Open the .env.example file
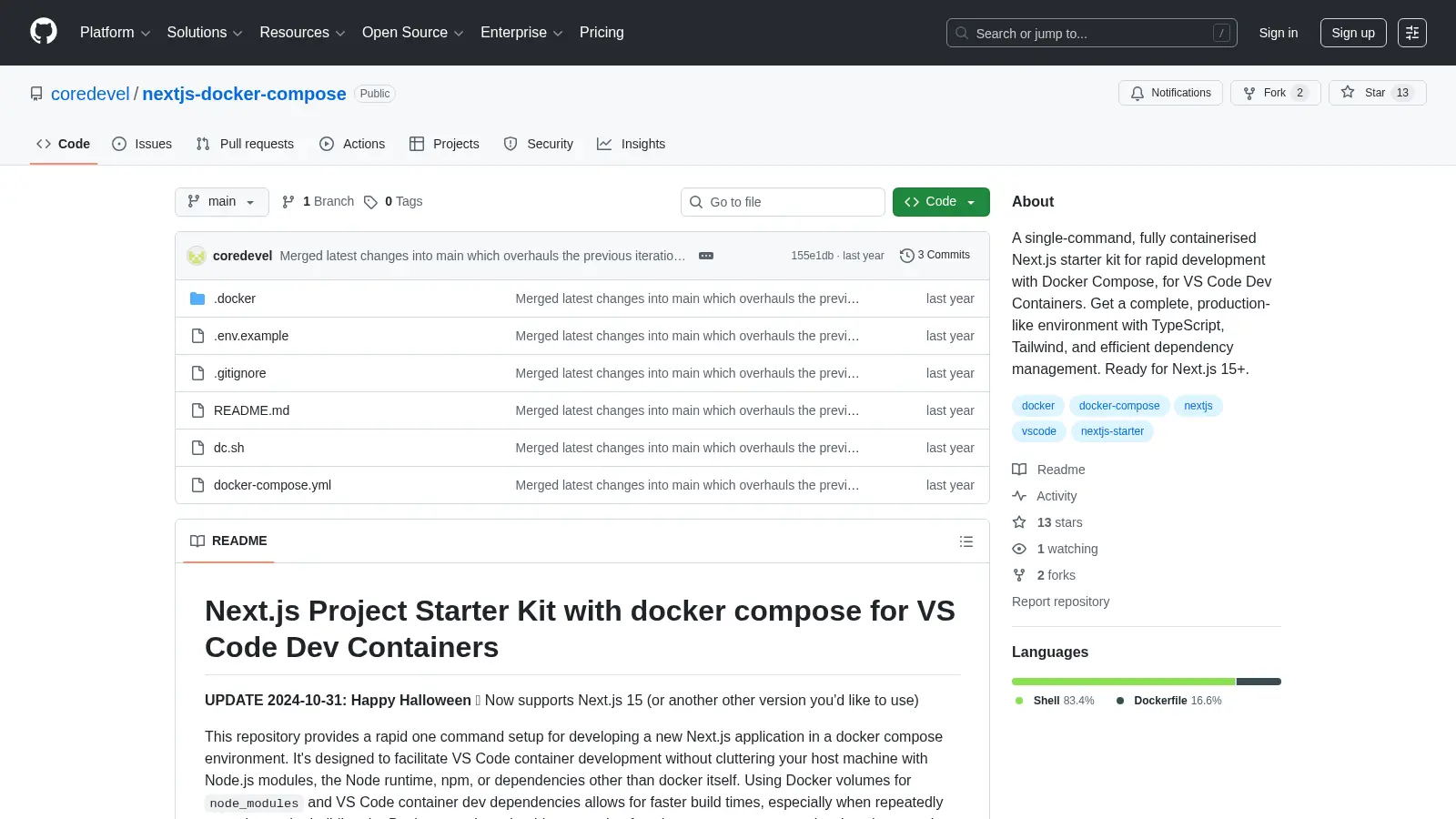This screenshot has width=1456, height=819. point(251,336)
